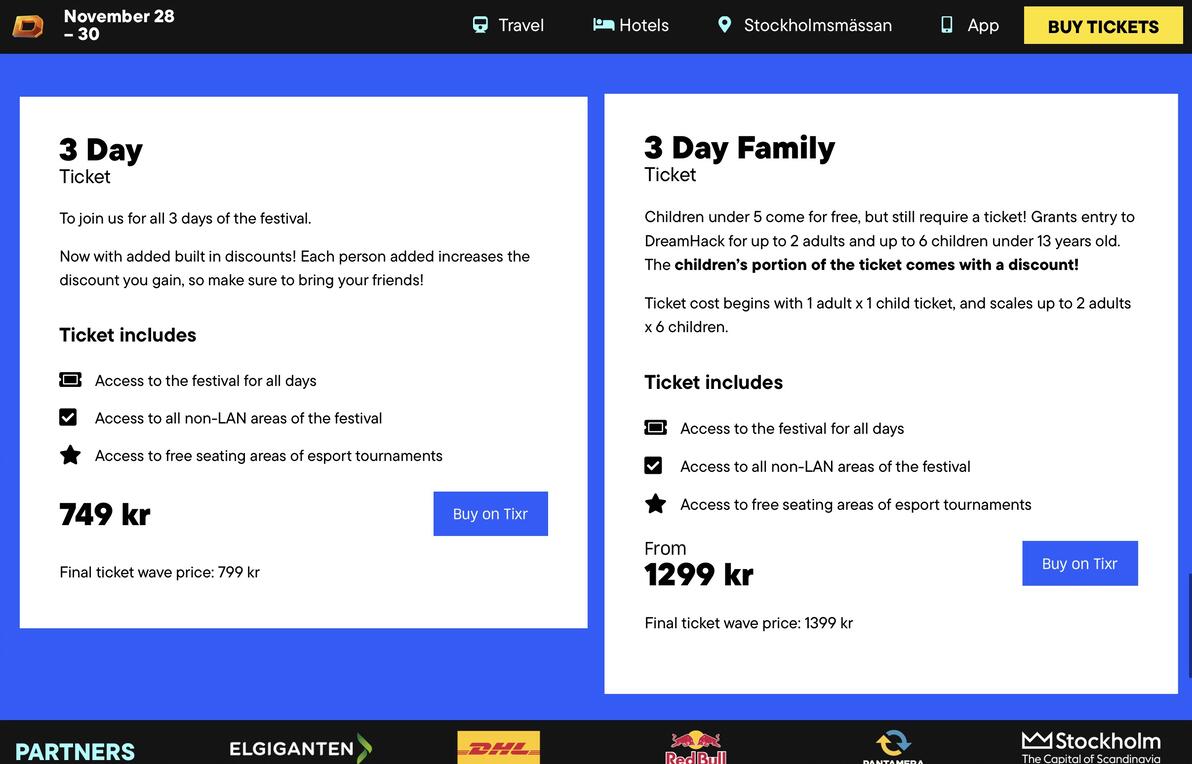Screen dimensions: 1192x764
Task: Click the location pin icon for Stockholmsmässan
Action: click(x=724, y=25)
